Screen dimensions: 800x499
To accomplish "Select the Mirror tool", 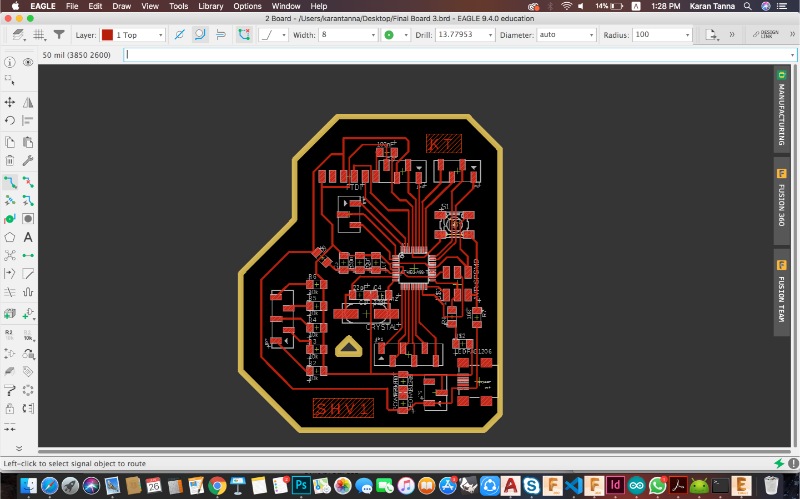I will pos(28,102).
